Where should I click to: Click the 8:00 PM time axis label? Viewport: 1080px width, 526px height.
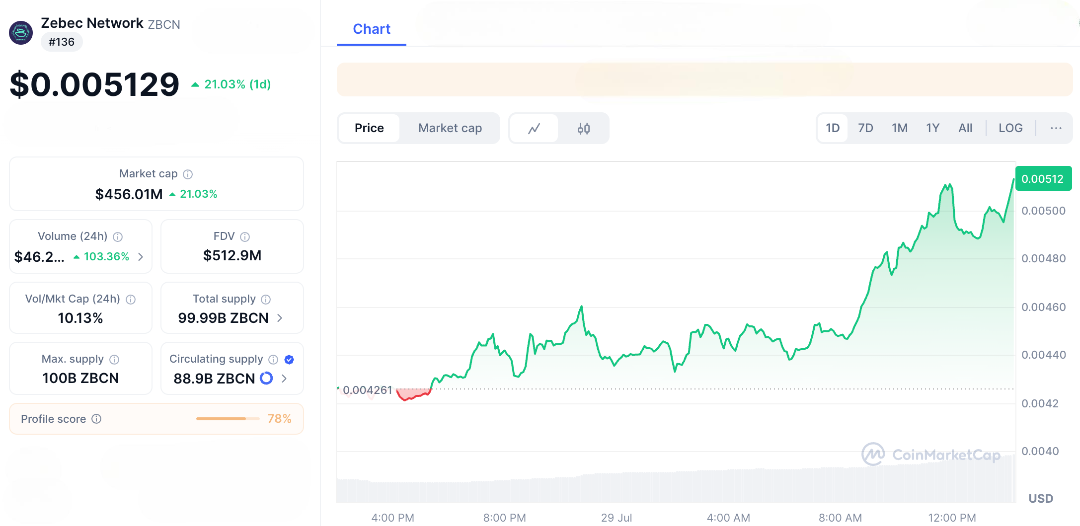pos(504,518)
